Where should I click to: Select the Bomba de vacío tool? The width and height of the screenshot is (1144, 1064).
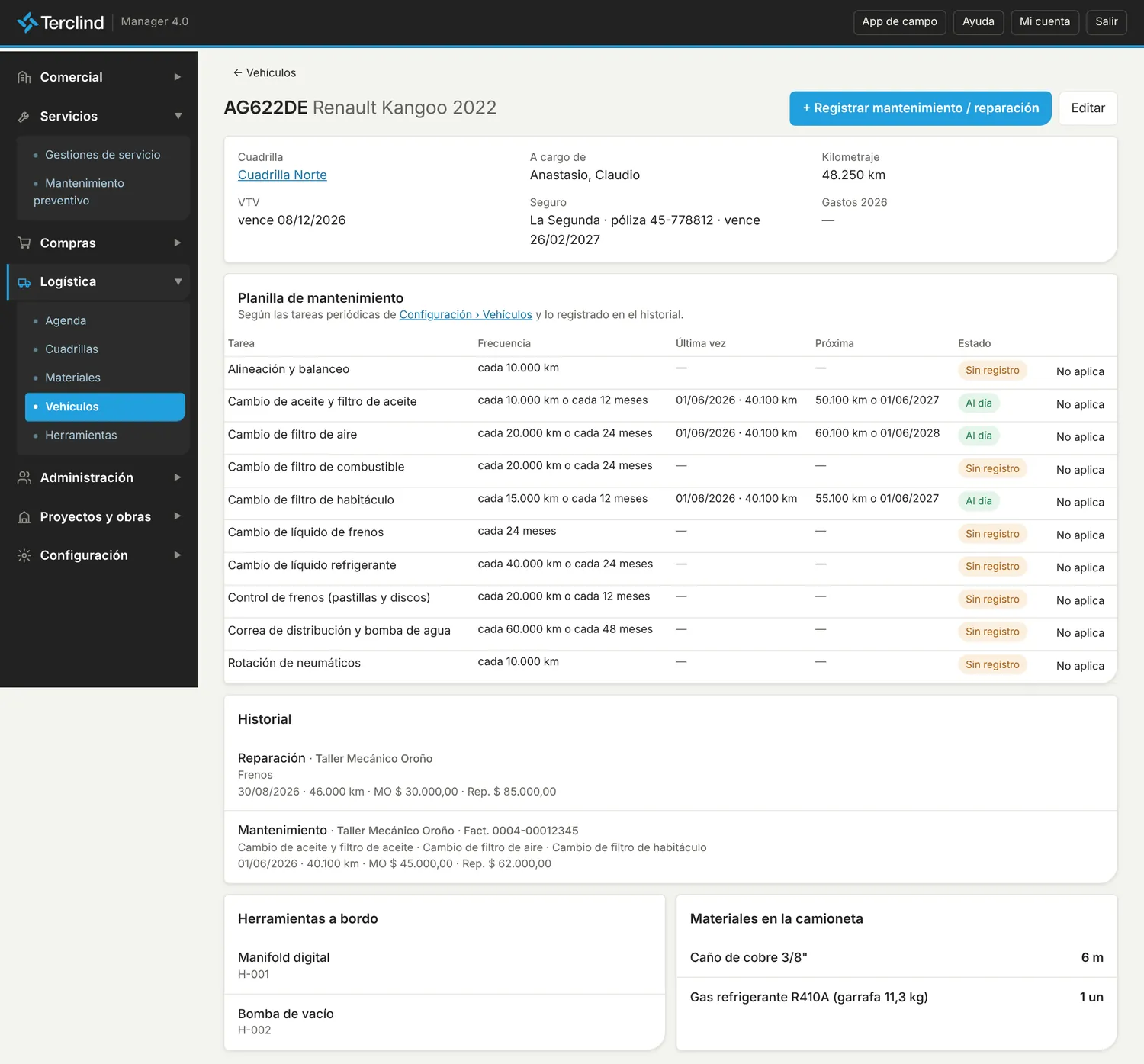444,1022
